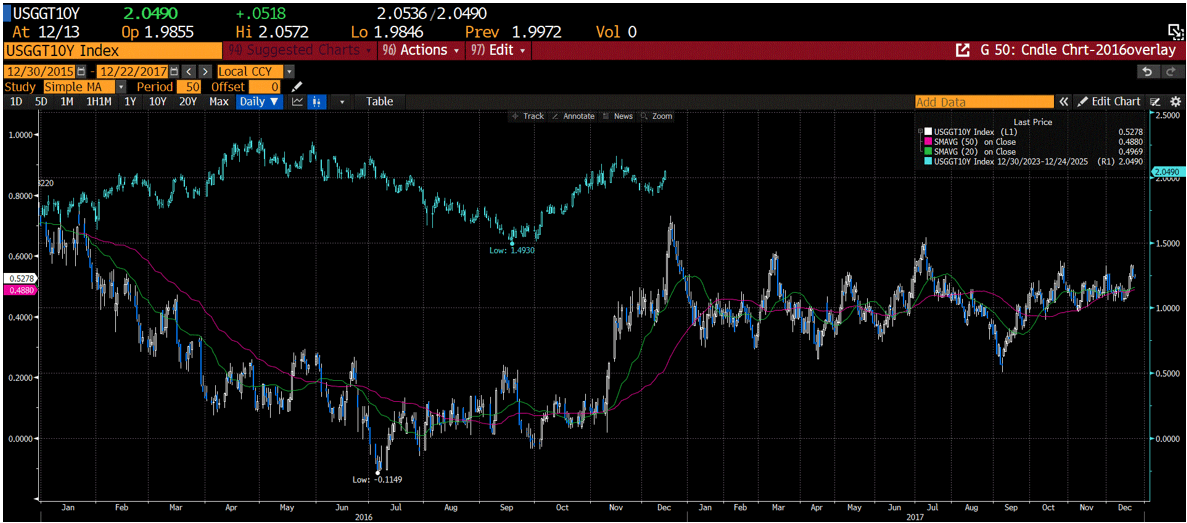Click the Last Price legend header

tap(1033, 122)
